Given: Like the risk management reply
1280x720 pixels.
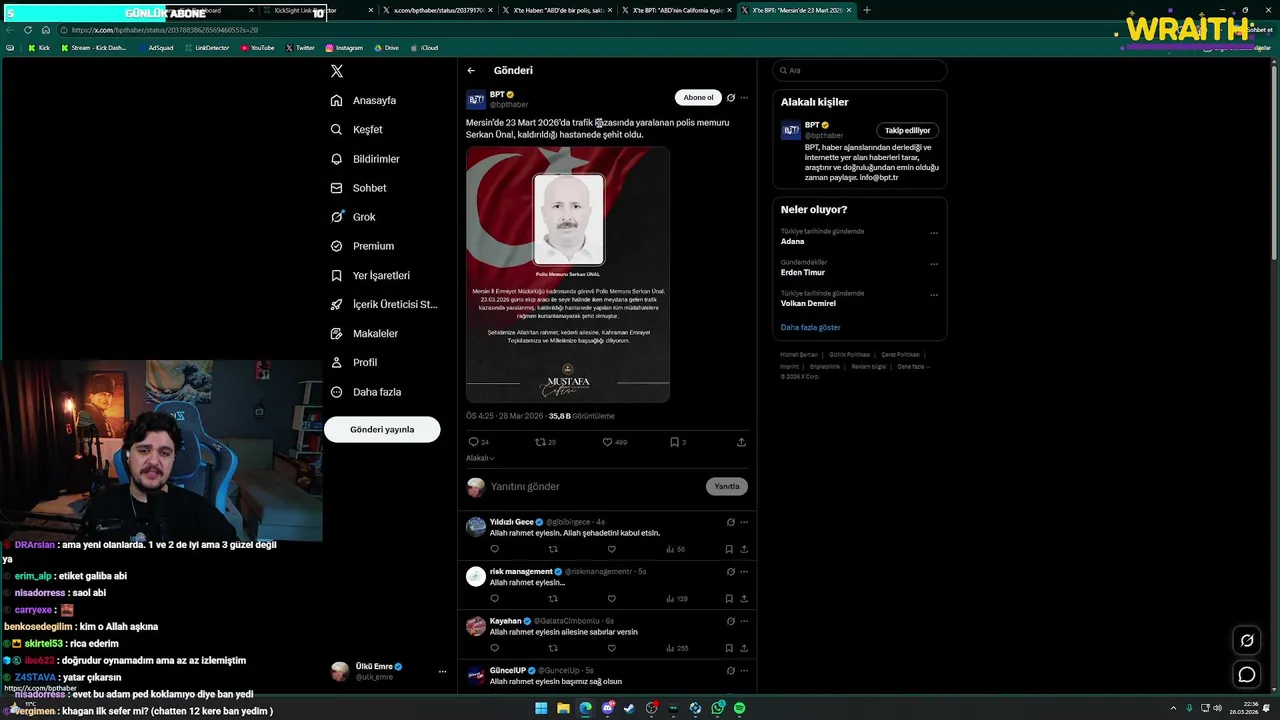Looking at the screenshot, I should pyautogui.click(x=611, y=599).
